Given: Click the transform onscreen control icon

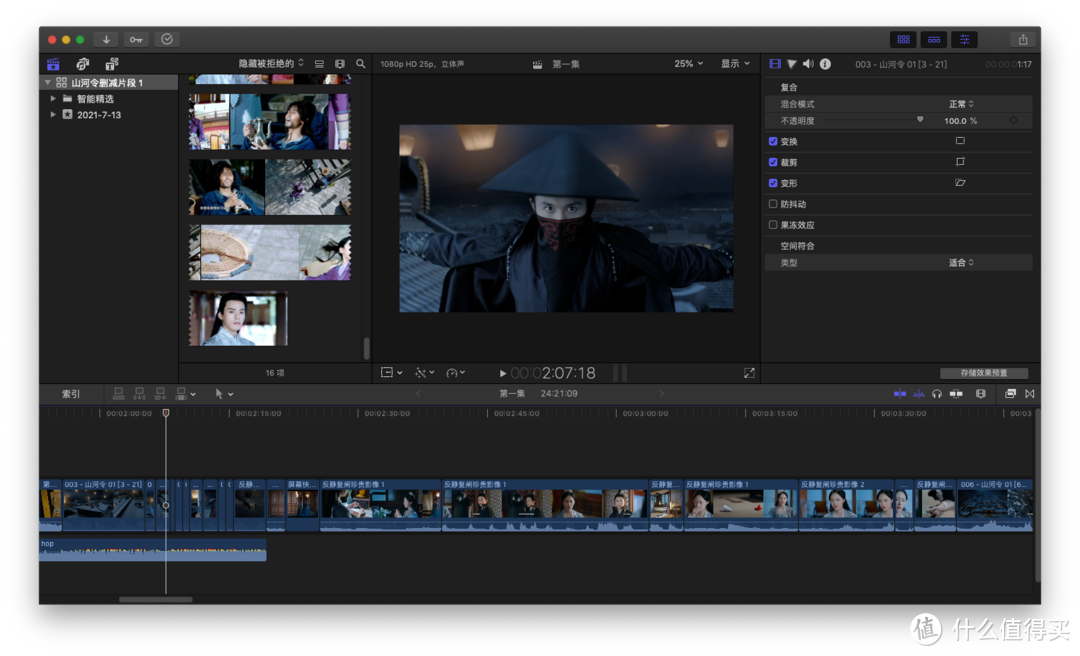Looking at the screenshot, I should coord(960,141).
